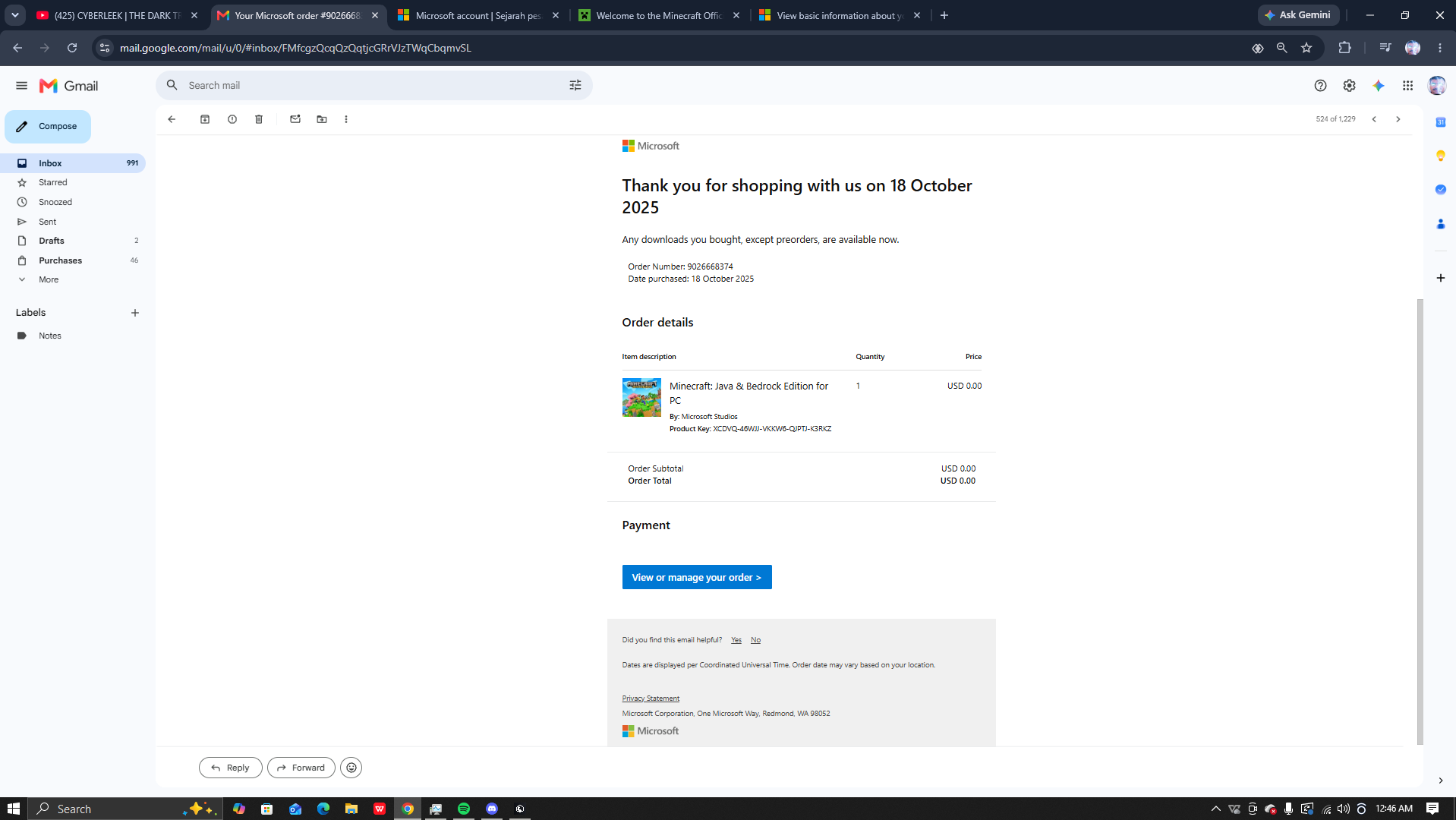Open the Windows Start menu

pyautogui.click(x=13, y=809)
